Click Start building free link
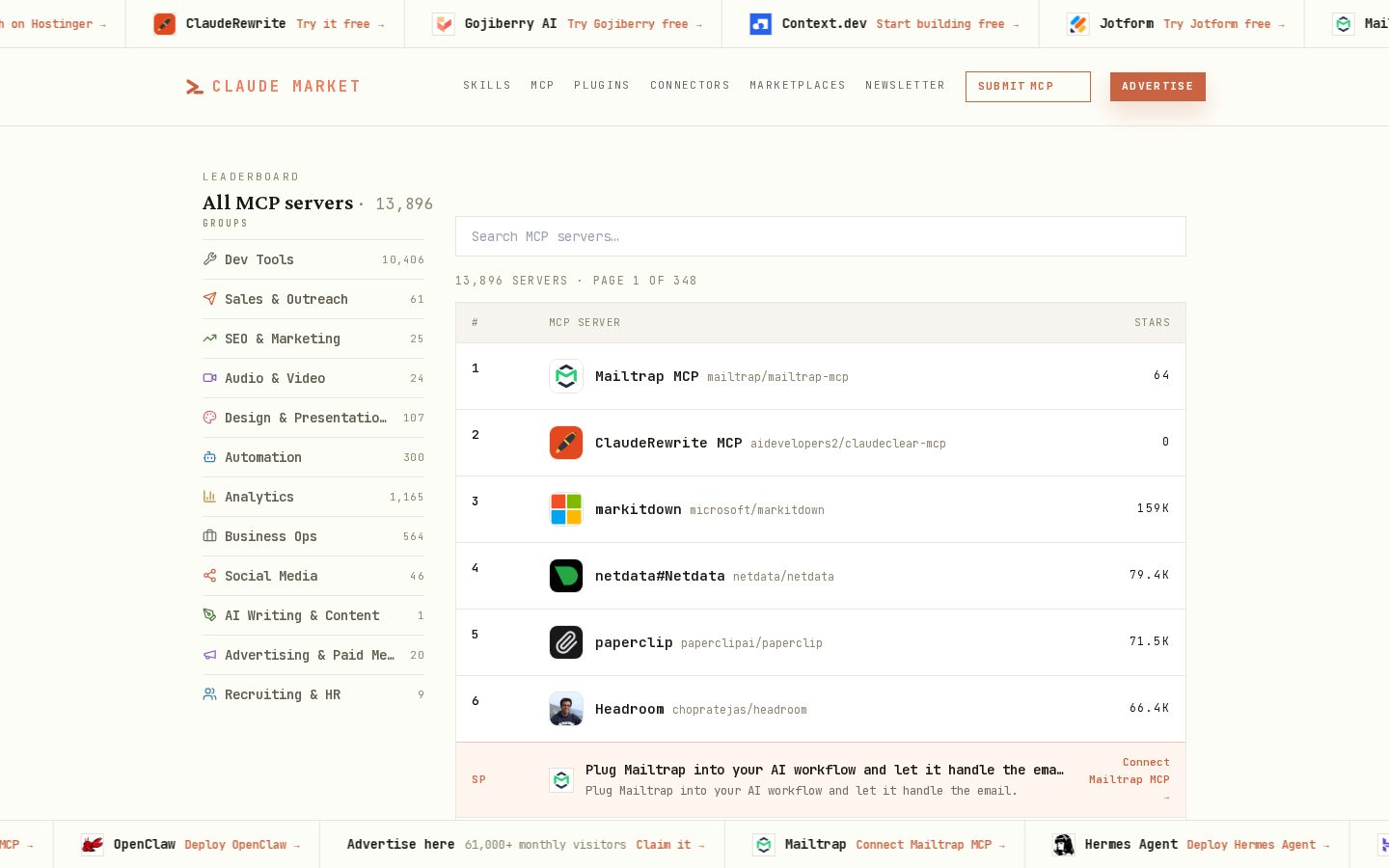 click(947, 24)
